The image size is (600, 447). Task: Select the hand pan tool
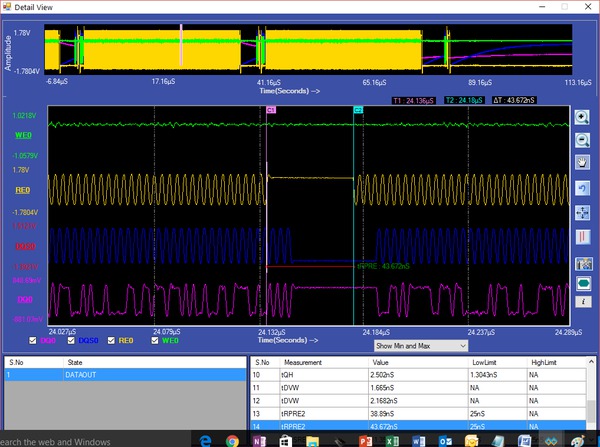click(x=583, y=163)
